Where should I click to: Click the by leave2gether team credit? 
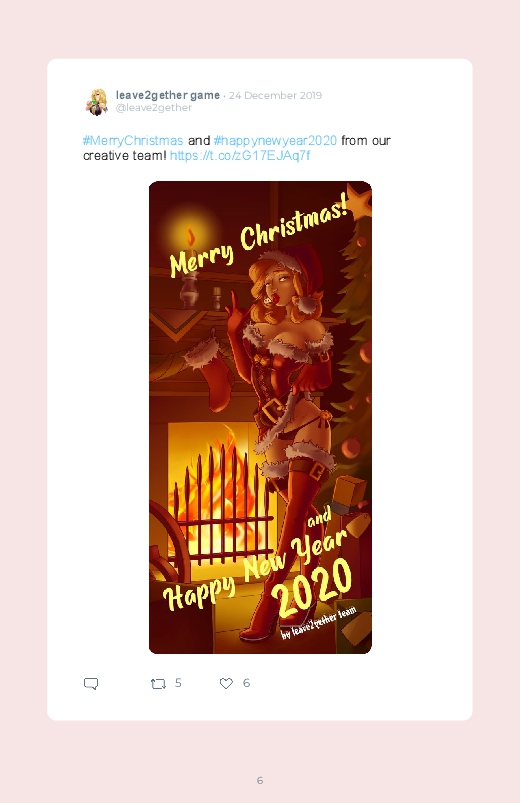coord(319,623)
